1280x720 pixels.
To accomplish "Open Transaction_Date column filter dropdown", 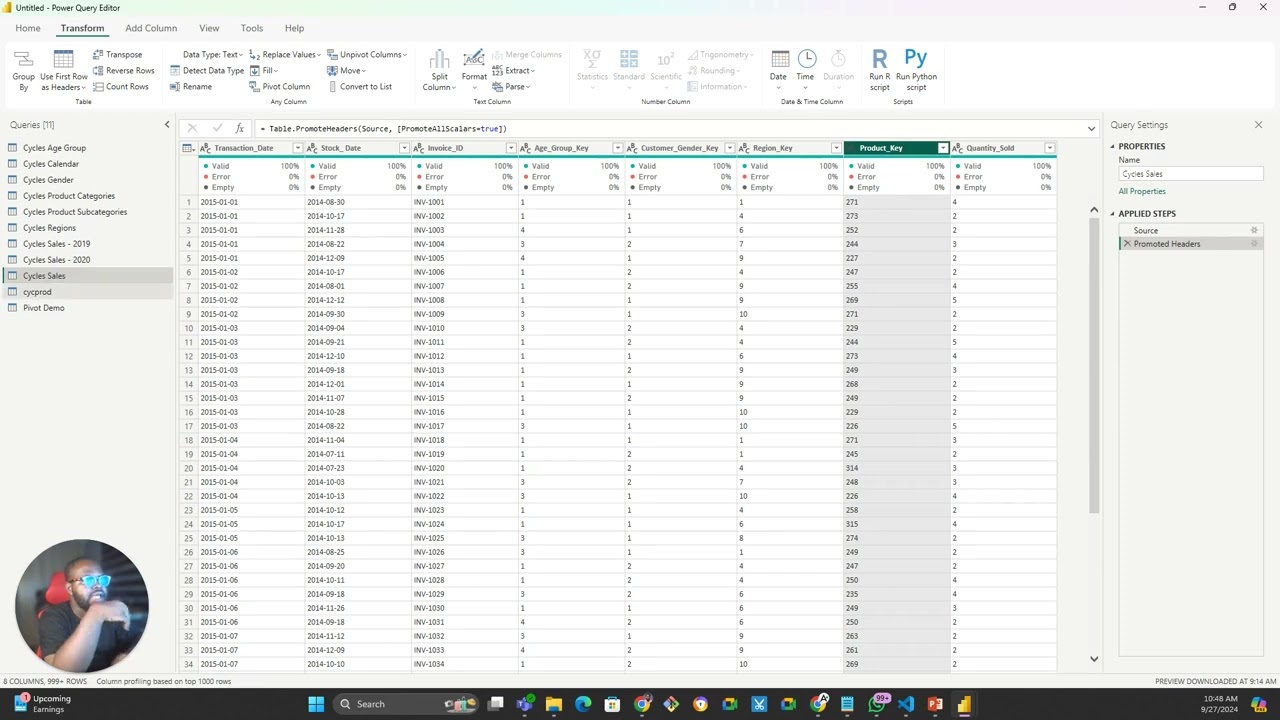I will tap(297, 148).
